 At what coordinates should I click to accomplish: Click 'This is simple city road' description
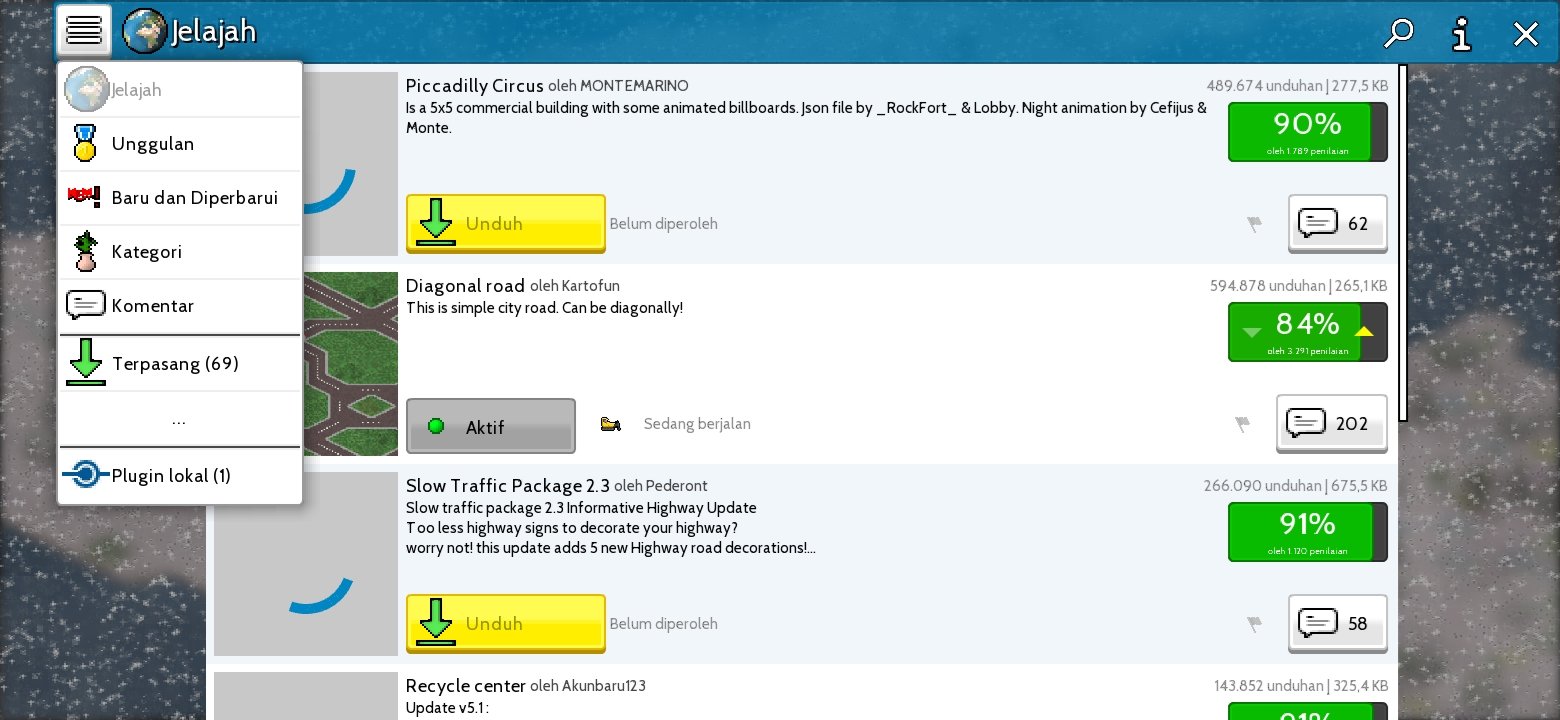(x=544, y=308)
